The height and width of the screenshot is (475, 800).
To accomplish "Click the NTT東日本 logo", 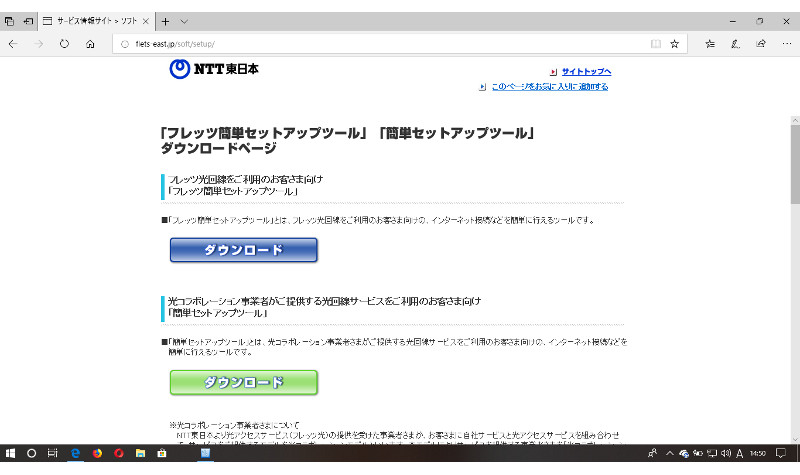I will tap(214, 69).
